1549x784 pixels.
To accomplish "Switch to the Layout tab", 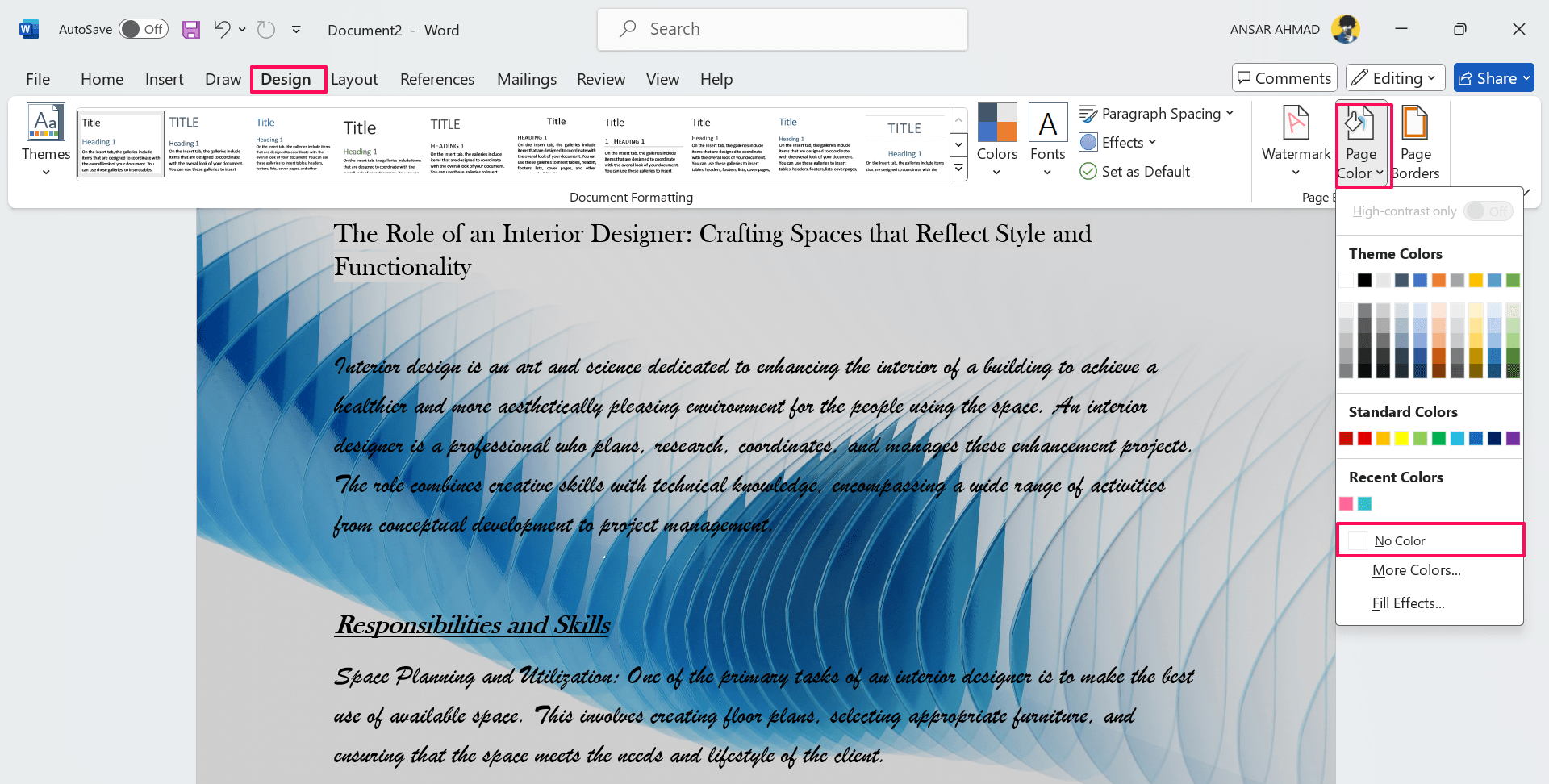I will tap(354, 79).
